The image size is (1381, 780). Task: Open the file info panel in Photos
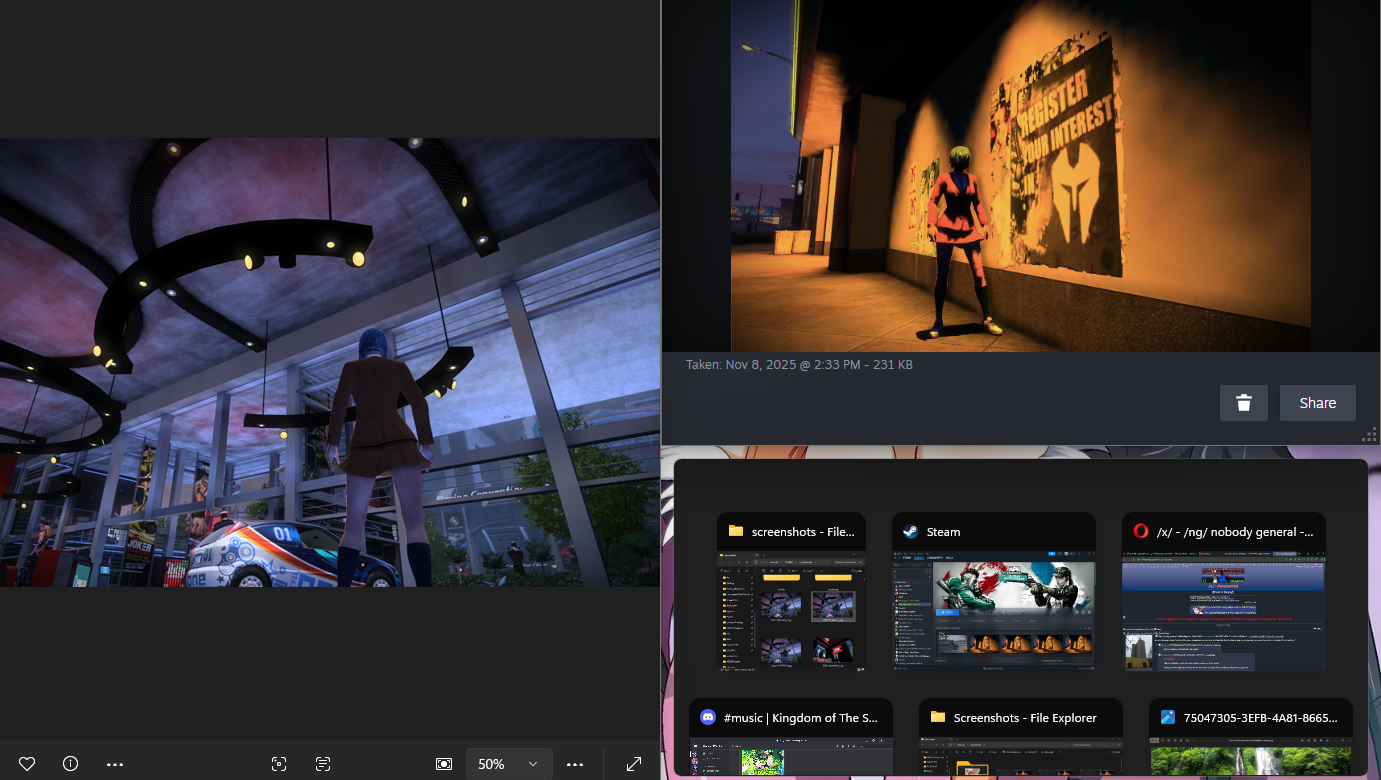(70, 764)
